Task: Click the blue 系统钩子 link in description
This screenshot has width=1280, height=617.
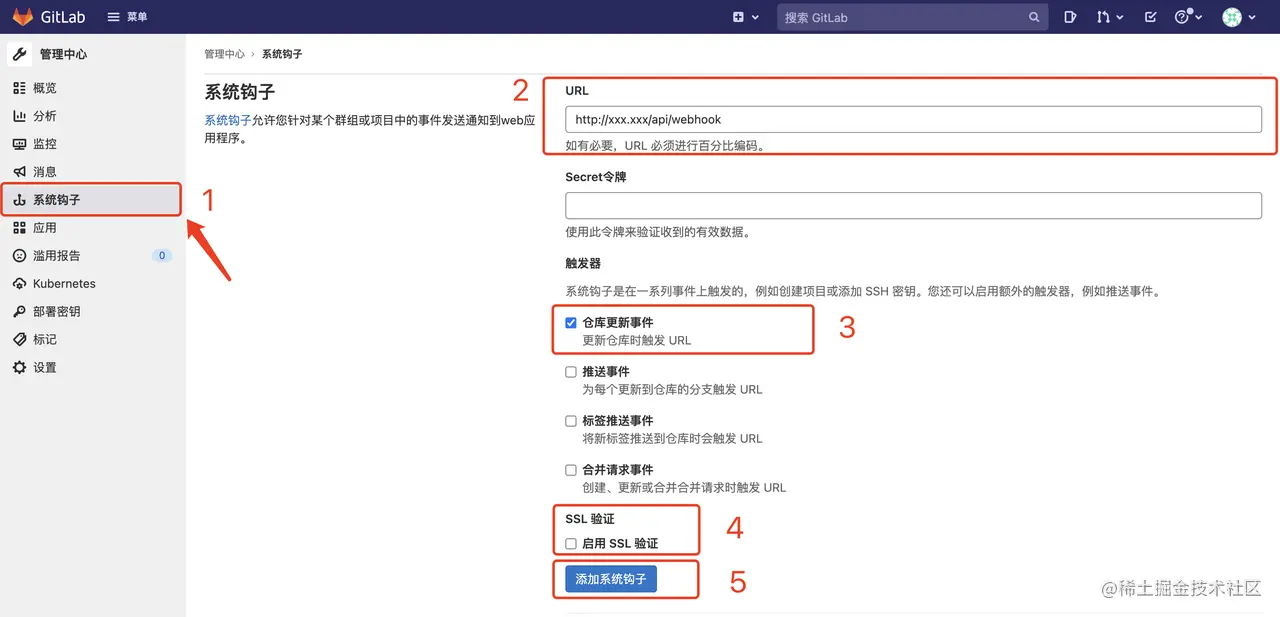Action: (228, 121)
